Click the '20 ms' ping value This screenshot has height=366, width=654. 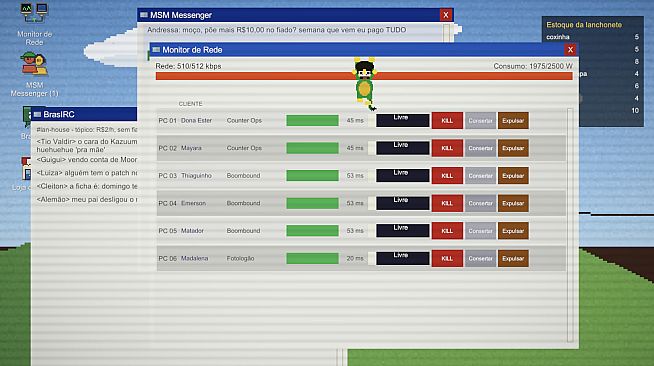(x=355, y=258)
